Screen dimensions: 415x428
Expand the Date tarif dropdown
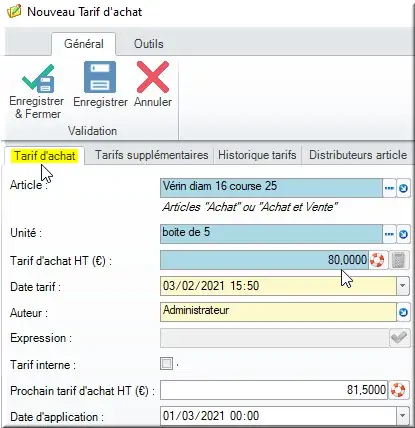pyautogui.click(x=403, y=286)
